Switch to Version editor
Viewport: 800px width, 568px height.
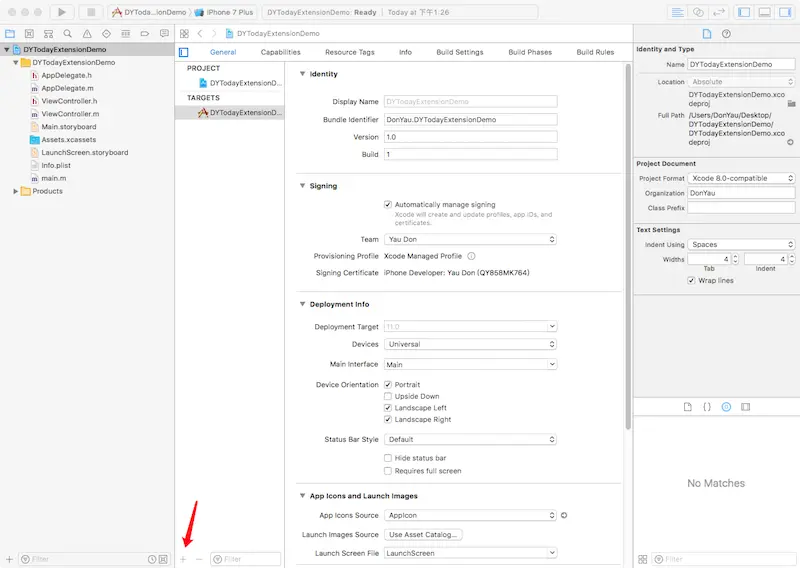(719, 12)
